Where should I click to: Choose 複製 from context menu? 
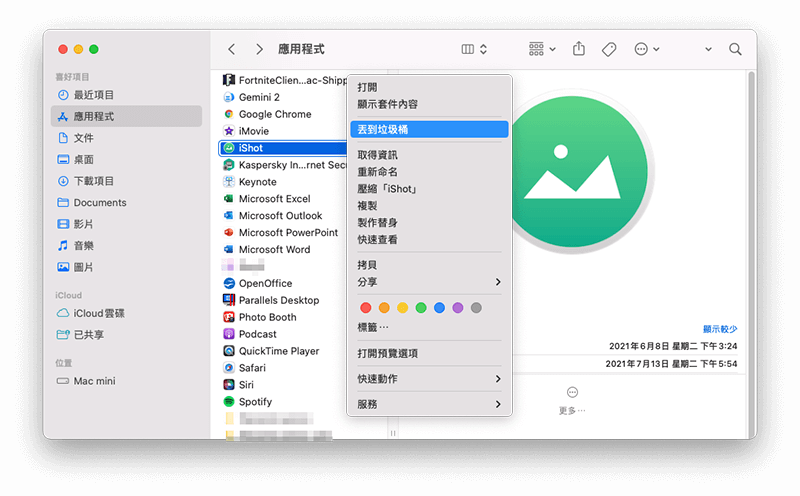[429, 206]
